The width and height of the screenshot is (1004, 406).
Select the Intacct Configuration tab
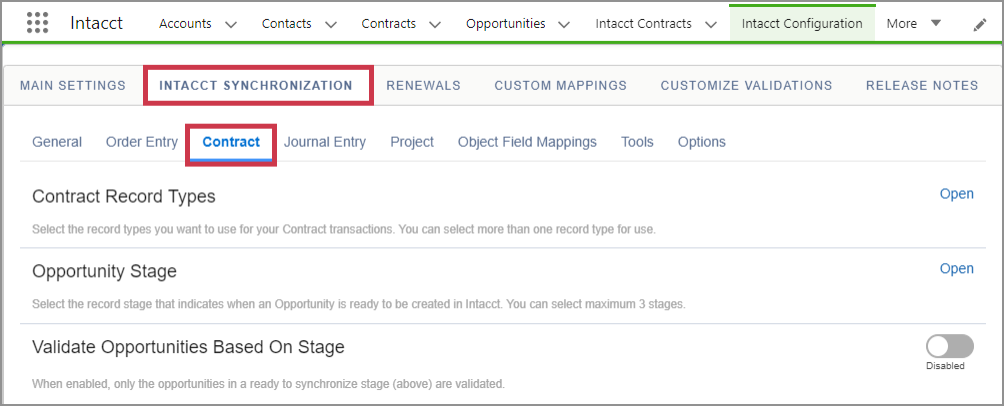pyautogui.click(x=801, y=23)
